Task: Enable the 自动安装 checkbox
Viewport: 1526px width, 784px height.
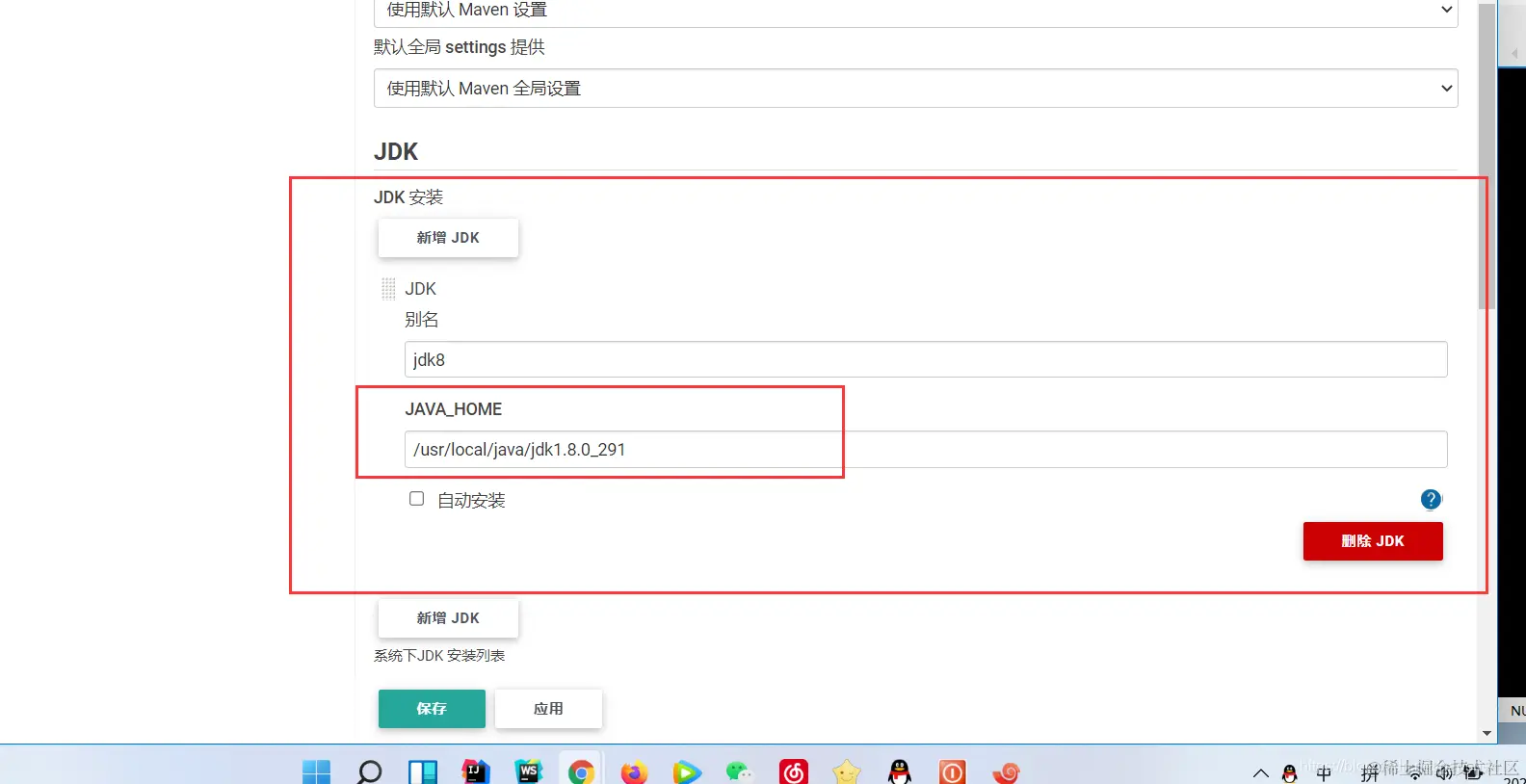Action: click(416, 499)
